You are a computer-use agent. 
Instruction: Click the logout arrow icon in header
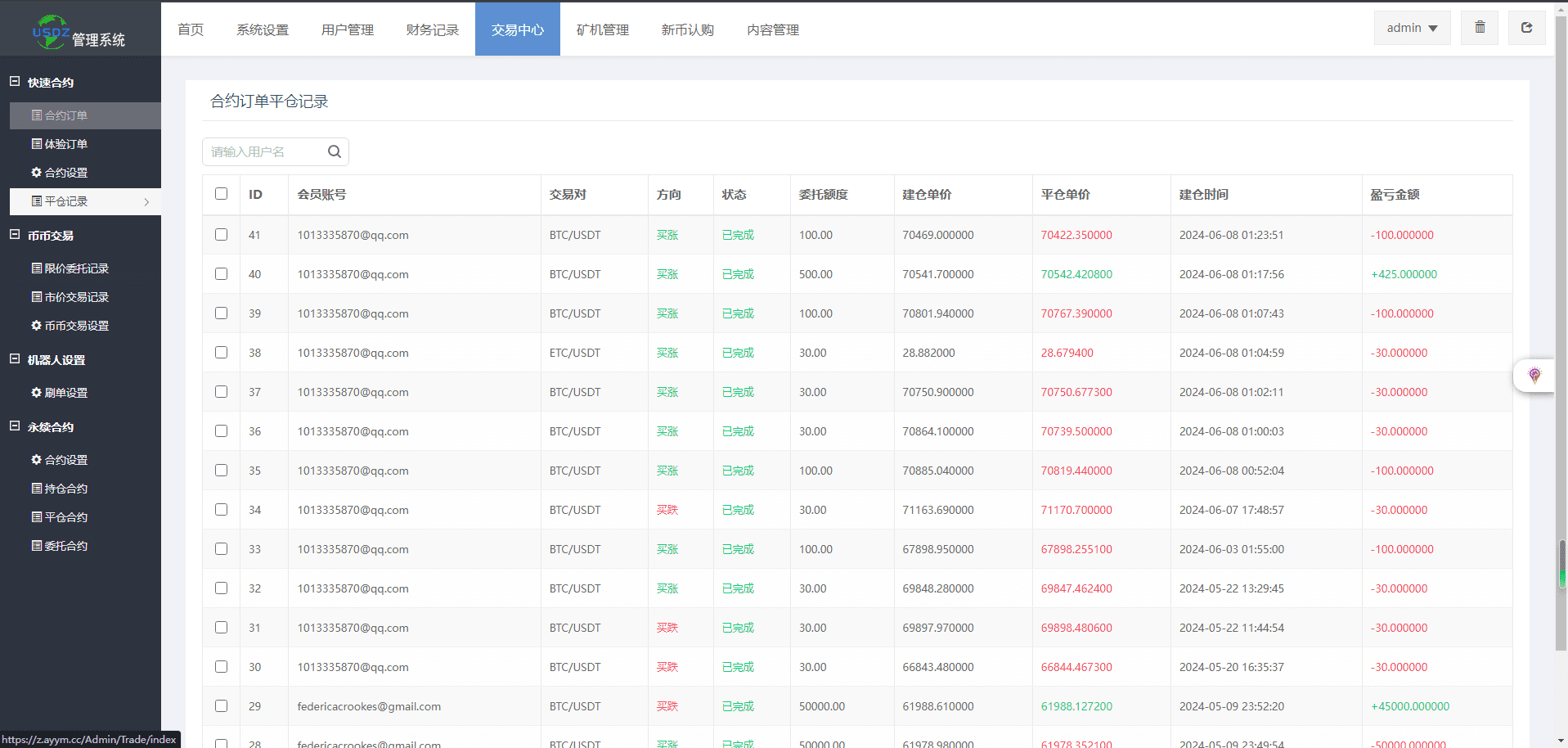pyautogui.click(x=1526, y=28)
